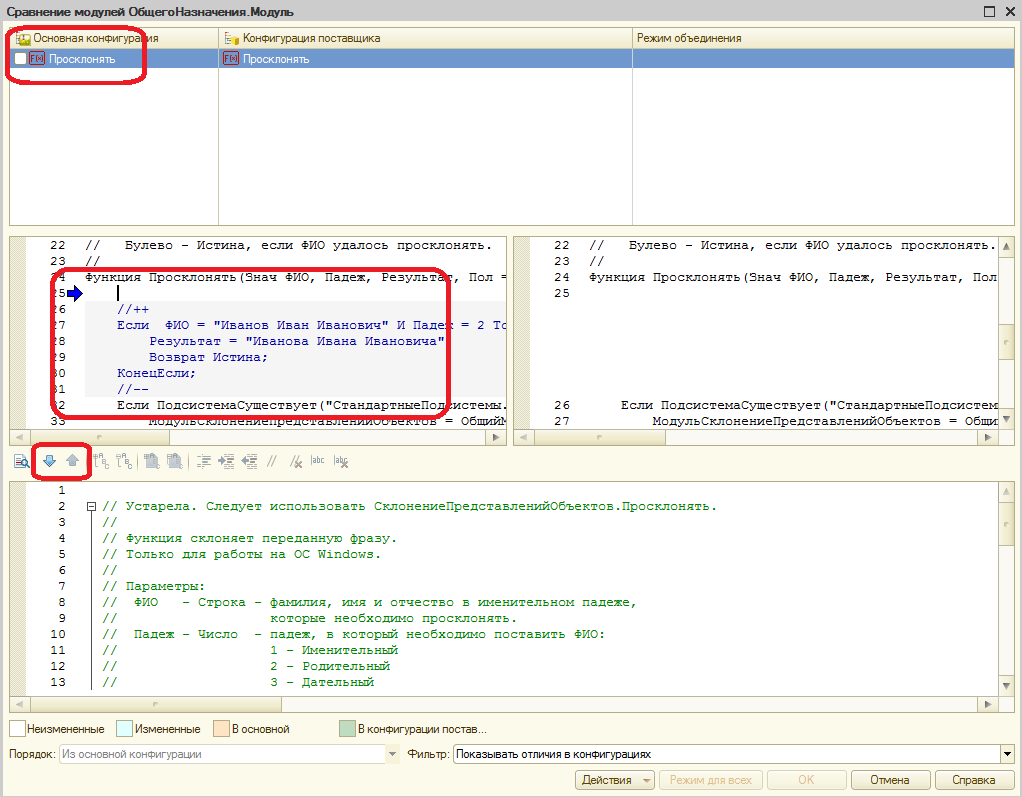The width and height of the screenshot is (1022, 797).
Task: Select Просклонять text in main configuration column
Action: pyautogui.click(x=82, y=59)
